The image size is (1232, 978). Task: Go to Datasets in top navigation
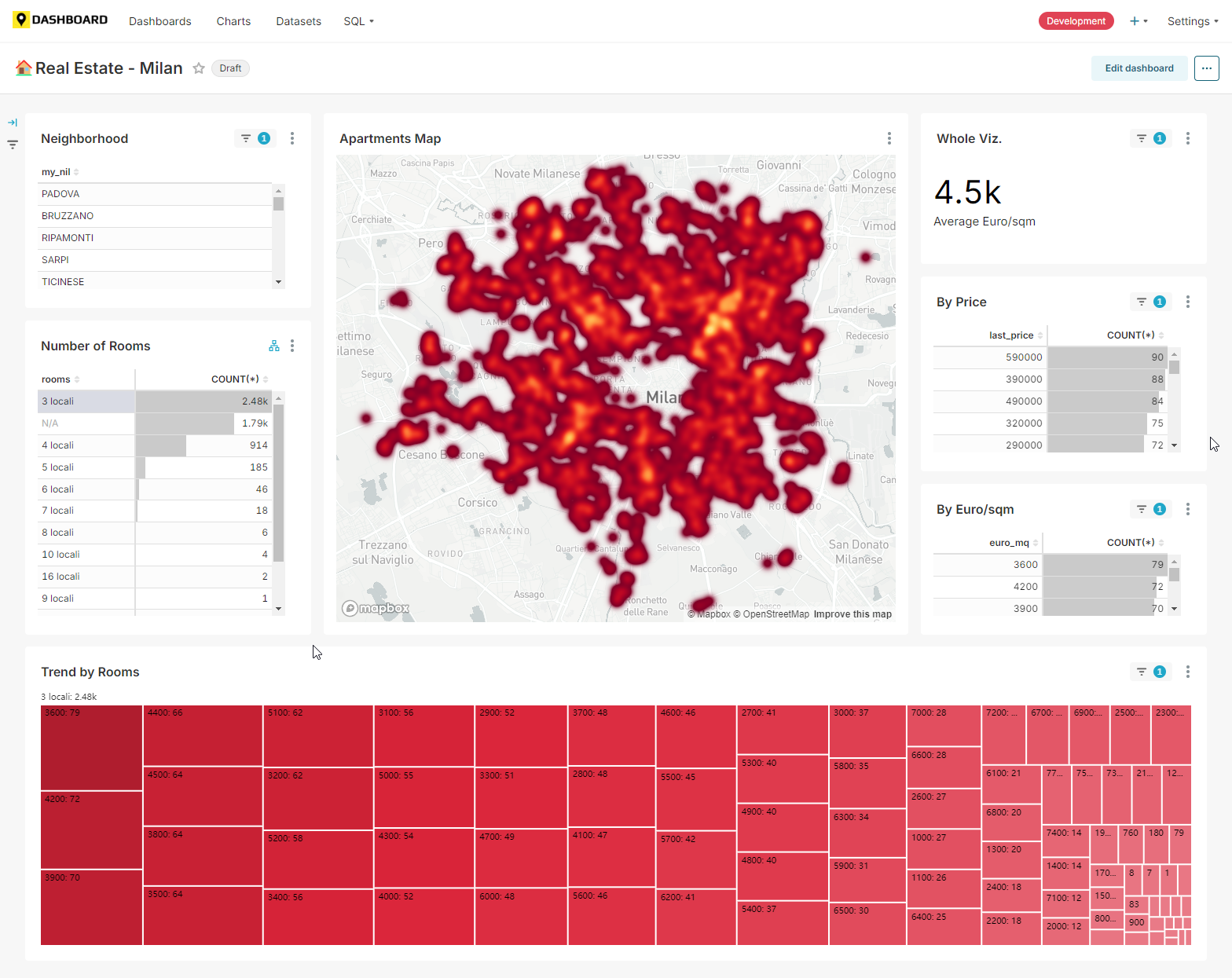[x=299, y=21]
